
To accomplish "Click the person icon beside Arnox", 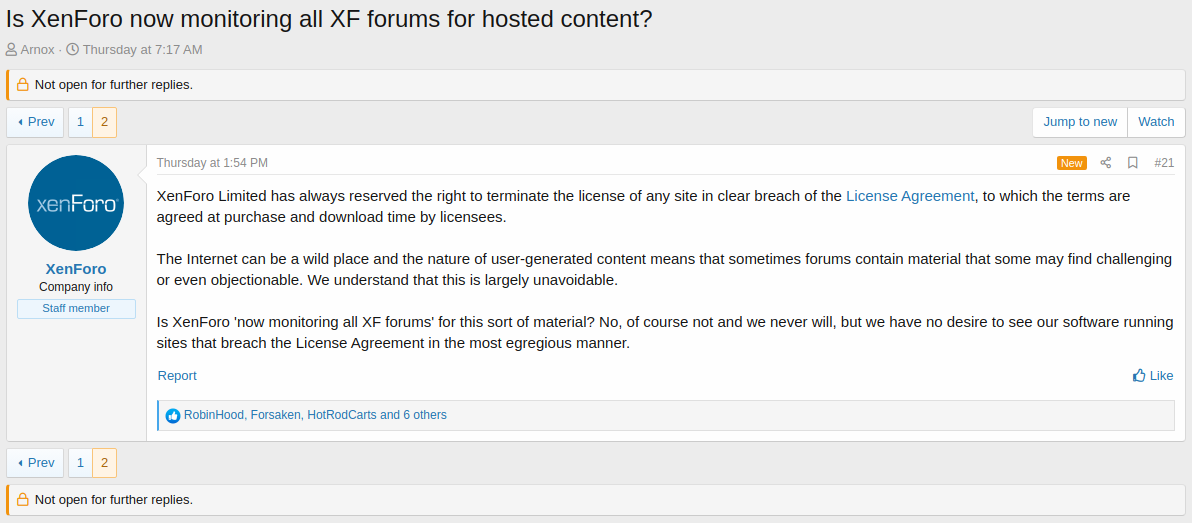I will click(x=11, y=50).
